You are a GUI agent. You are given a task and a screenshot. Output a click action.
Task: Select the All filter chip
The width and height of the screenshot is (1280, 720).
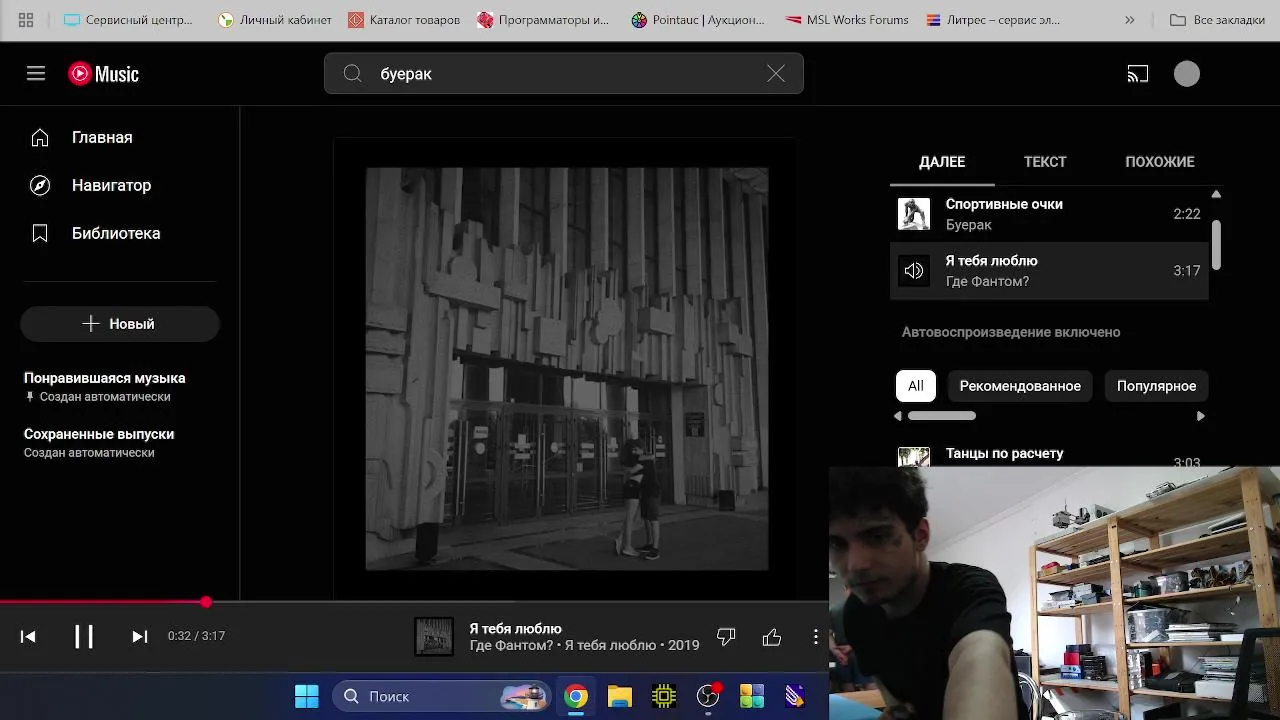click(916, 386)
